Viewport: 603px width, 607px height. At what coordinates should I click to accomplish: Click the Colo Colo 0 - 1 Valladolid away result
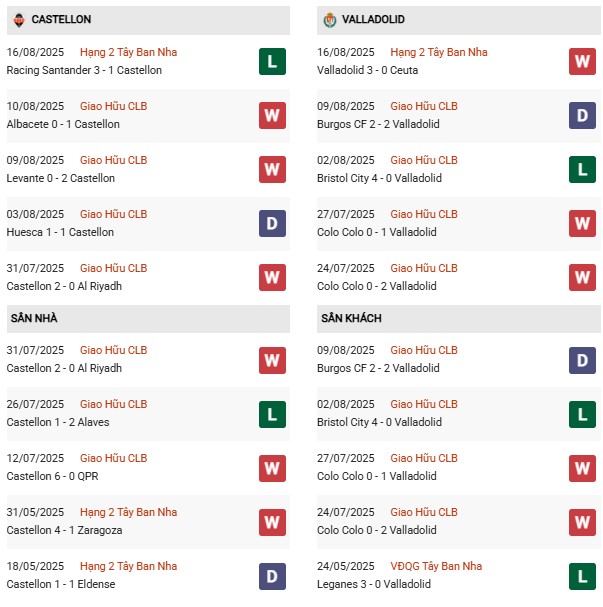(x=376, y=476)
